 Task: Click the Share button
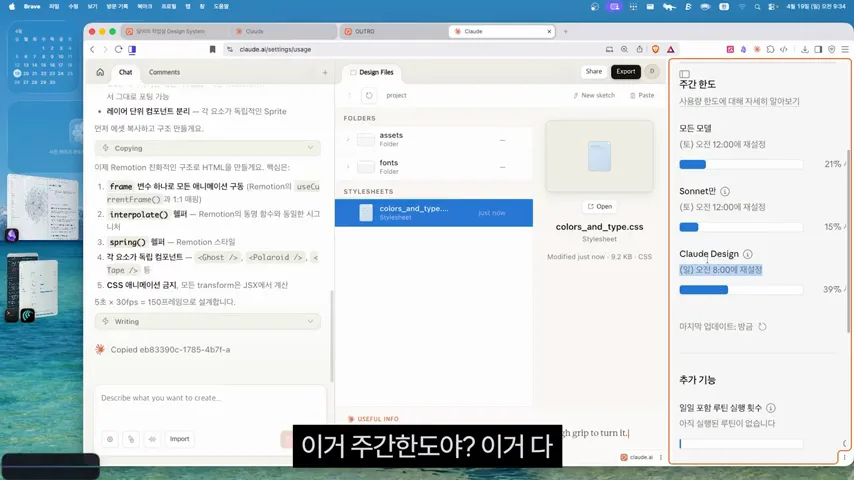tap(594, 71)
